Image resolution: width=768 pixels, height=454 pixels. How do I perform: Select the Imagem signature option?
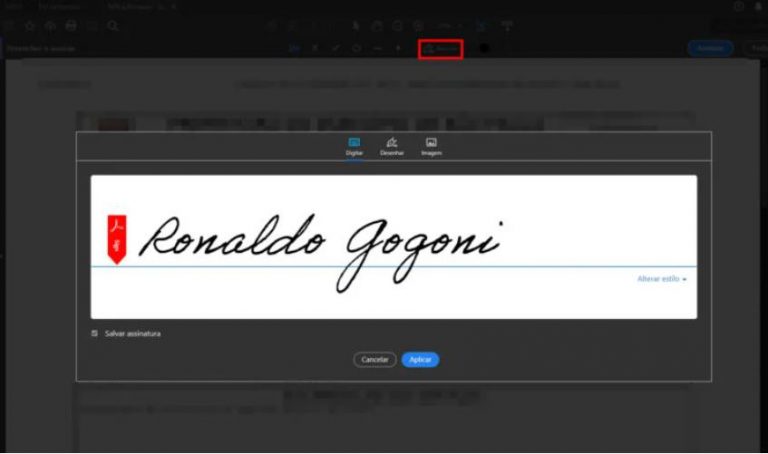click(x=431, y=146)
